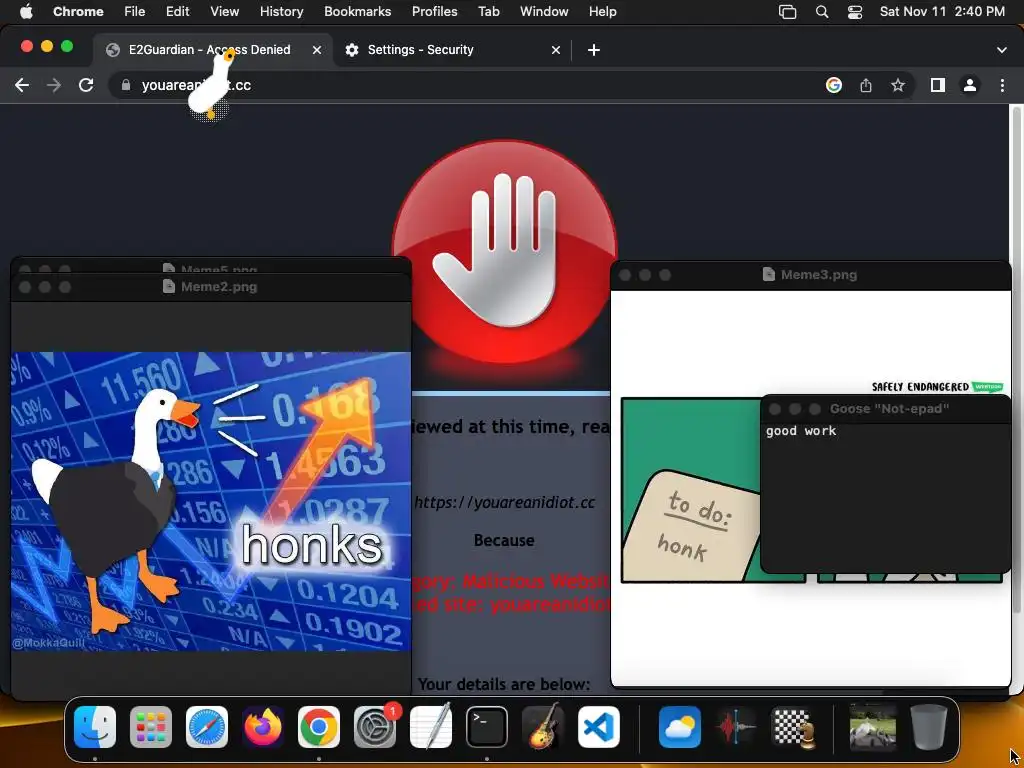Image resolution: width=1024 pixels, height=768 pixels.
Task: Open a new tab with plus button
Action: [x=593, y=50]
